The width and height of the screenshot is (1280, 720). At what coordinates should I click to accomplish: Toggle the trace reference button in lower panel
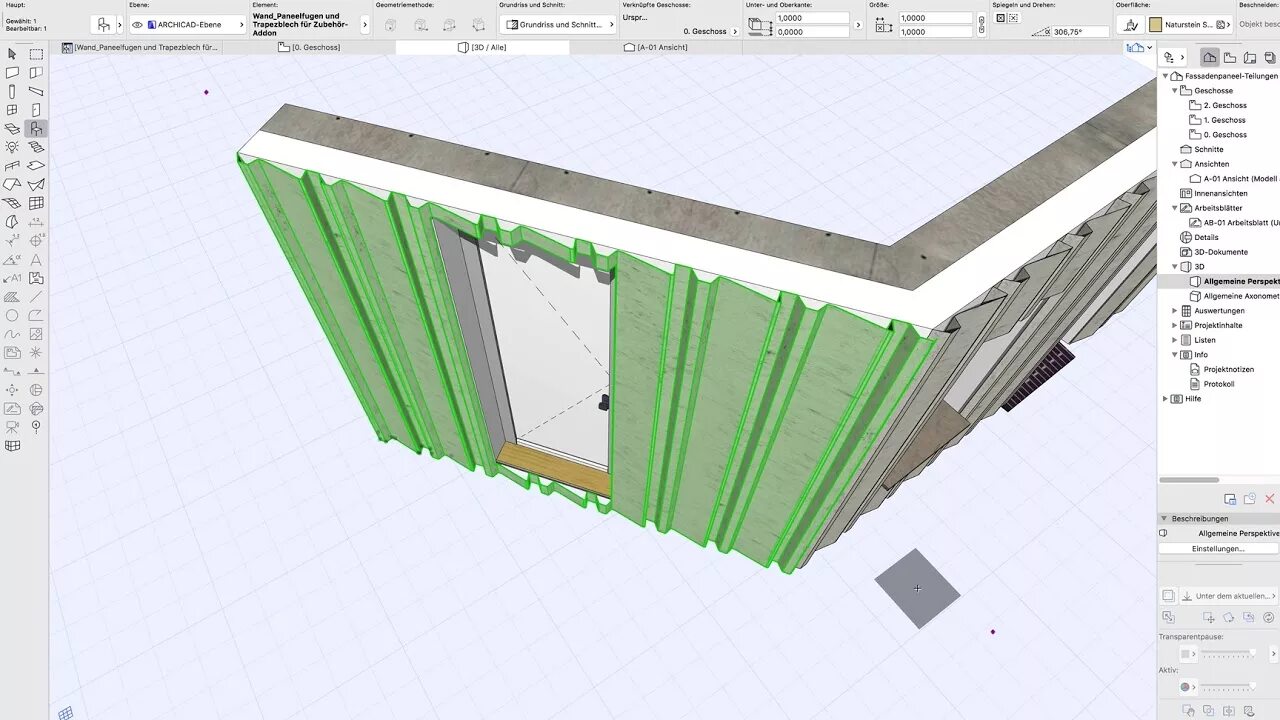pos(1168,595)
